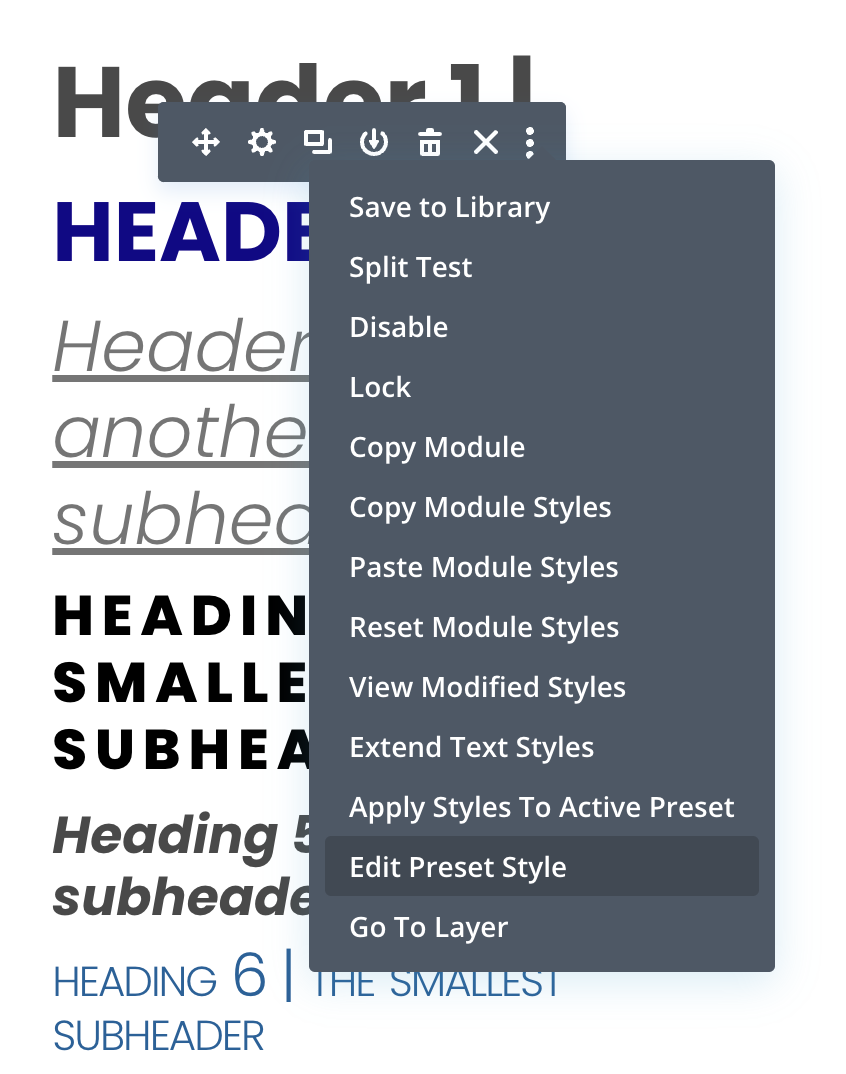Image resolution: width=846 pixels, height=1074 pixels.
Task: Click the duplicate module icon
Action: pos(318,143)
